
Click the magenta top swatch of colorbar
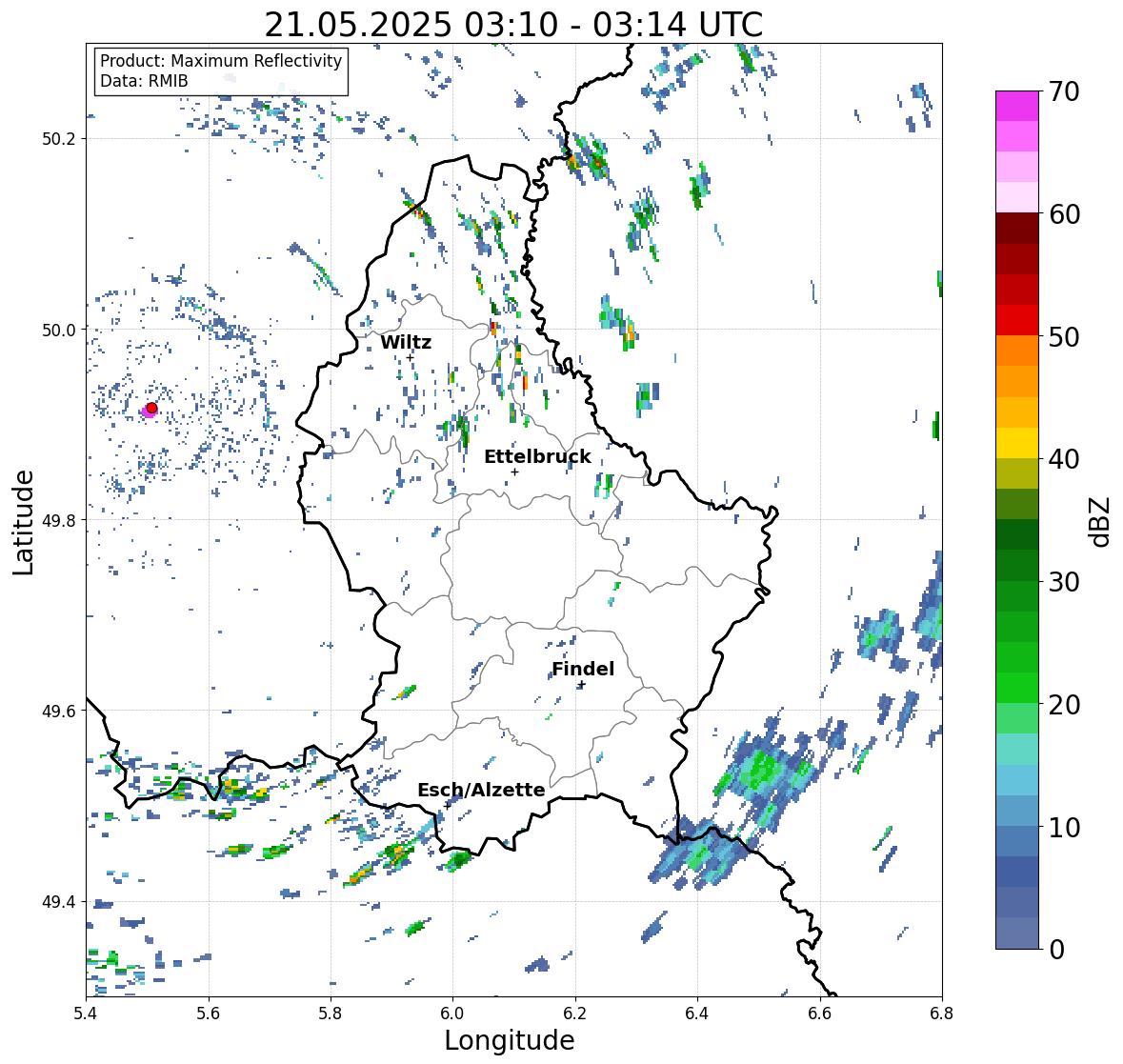pyautogui.click(x=1017, y=107)
